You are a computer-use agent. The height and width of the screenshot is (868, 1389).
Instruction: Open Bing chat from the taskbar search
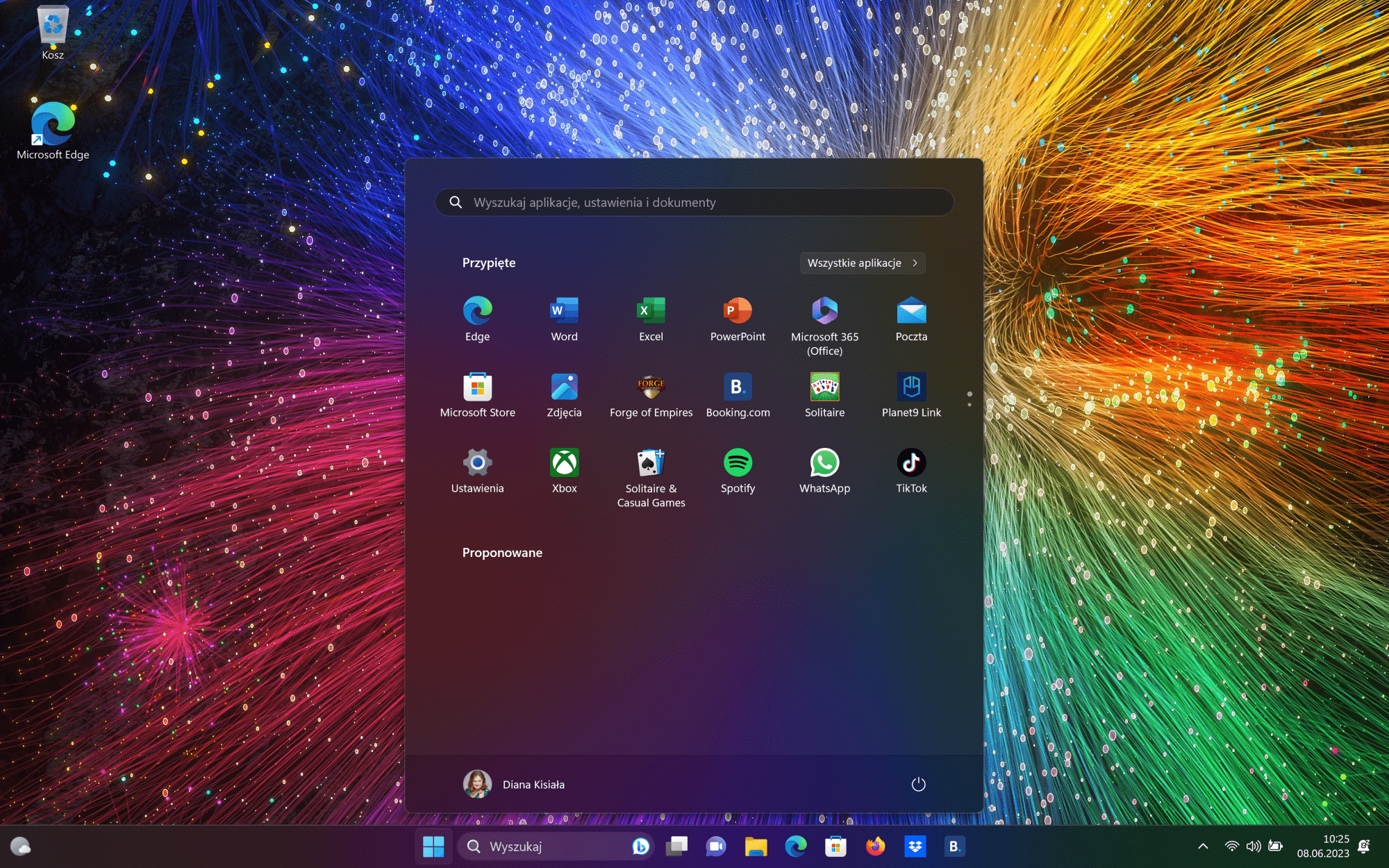640,846
